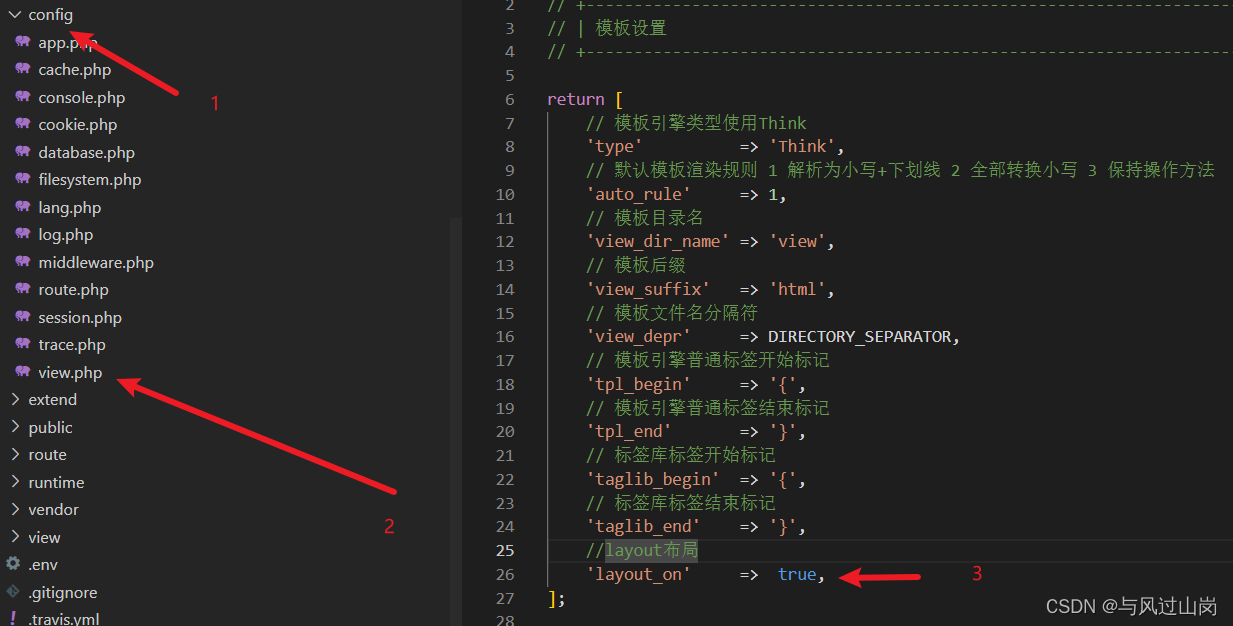1233x626 pixels.
Task: Click DIRECTORY_SEPARATOR constant
Action: (860, 336)
